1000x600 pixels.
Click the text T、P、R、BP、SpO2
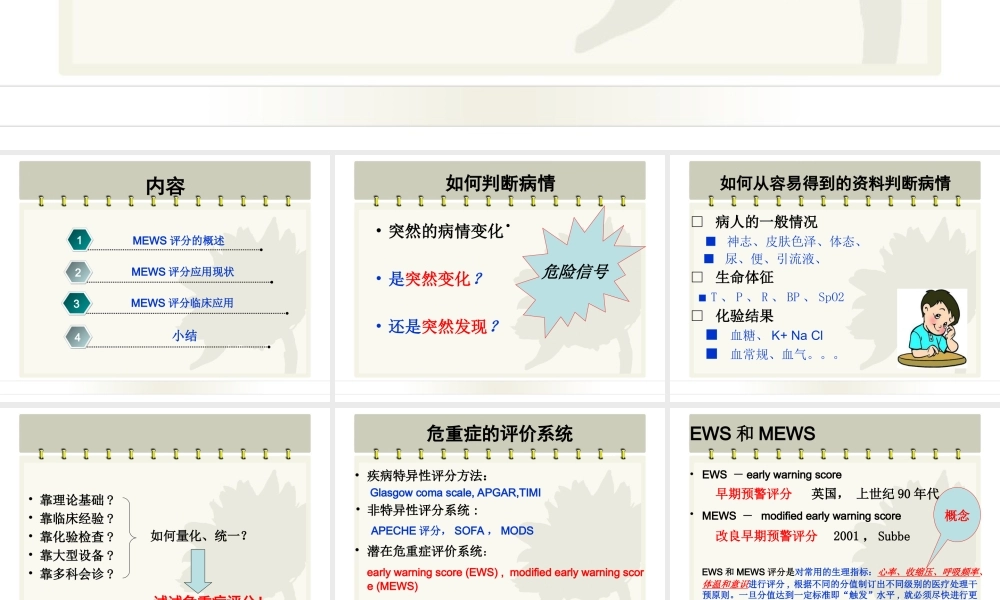pos(777,297)
